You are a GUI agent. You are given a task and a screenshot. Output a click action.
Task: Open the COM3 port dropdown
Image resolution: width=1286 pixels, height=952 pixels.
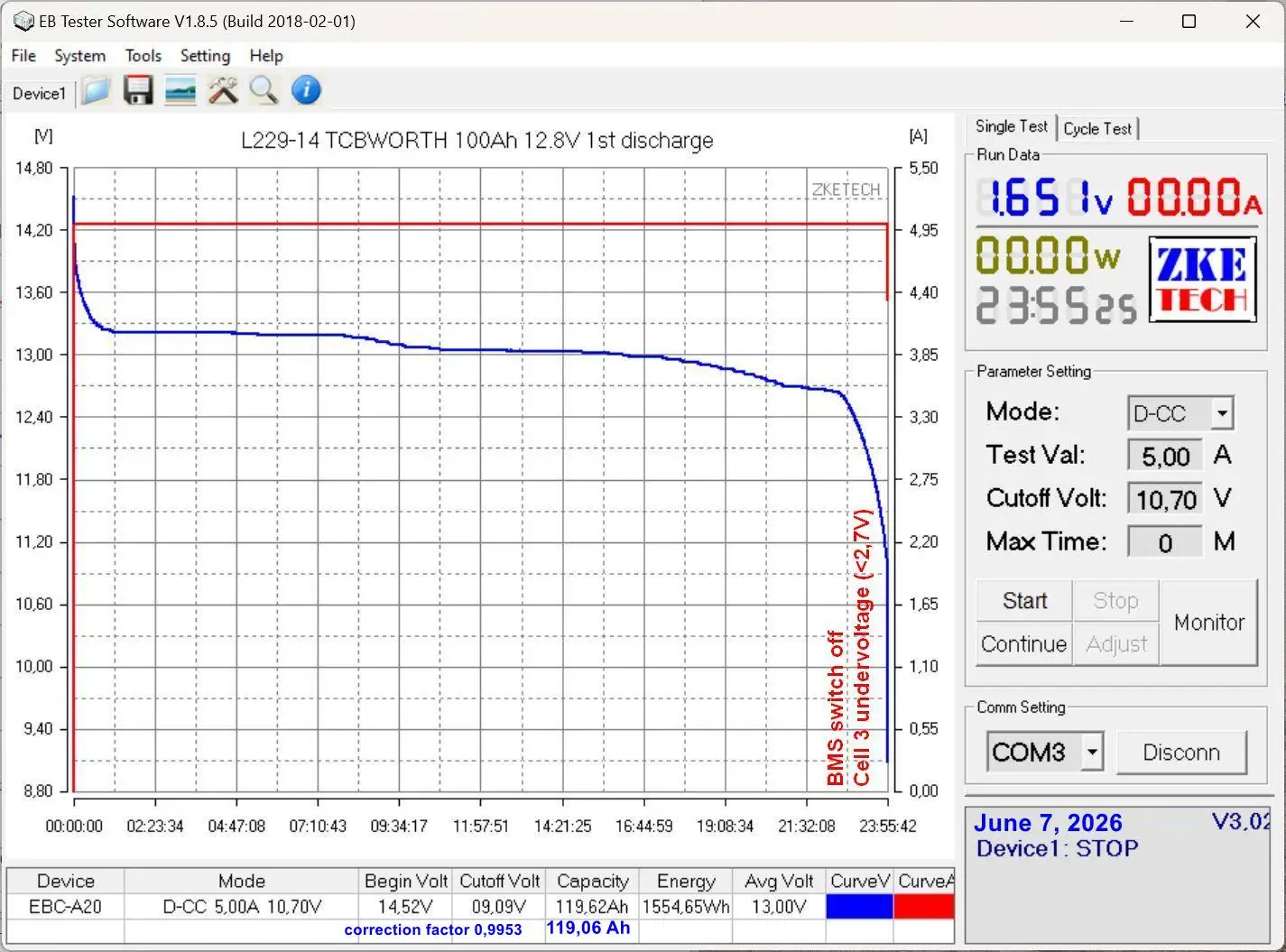1092,751
